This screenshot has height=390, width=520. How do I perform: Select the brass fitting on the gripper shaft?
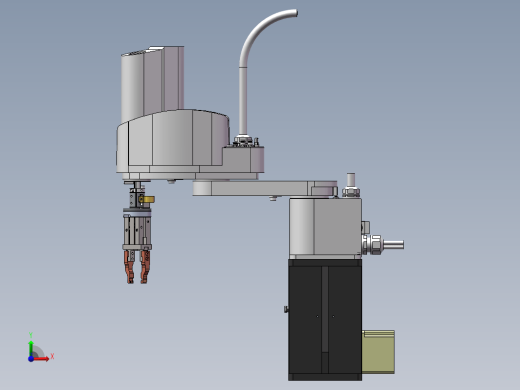coord(147,199)
